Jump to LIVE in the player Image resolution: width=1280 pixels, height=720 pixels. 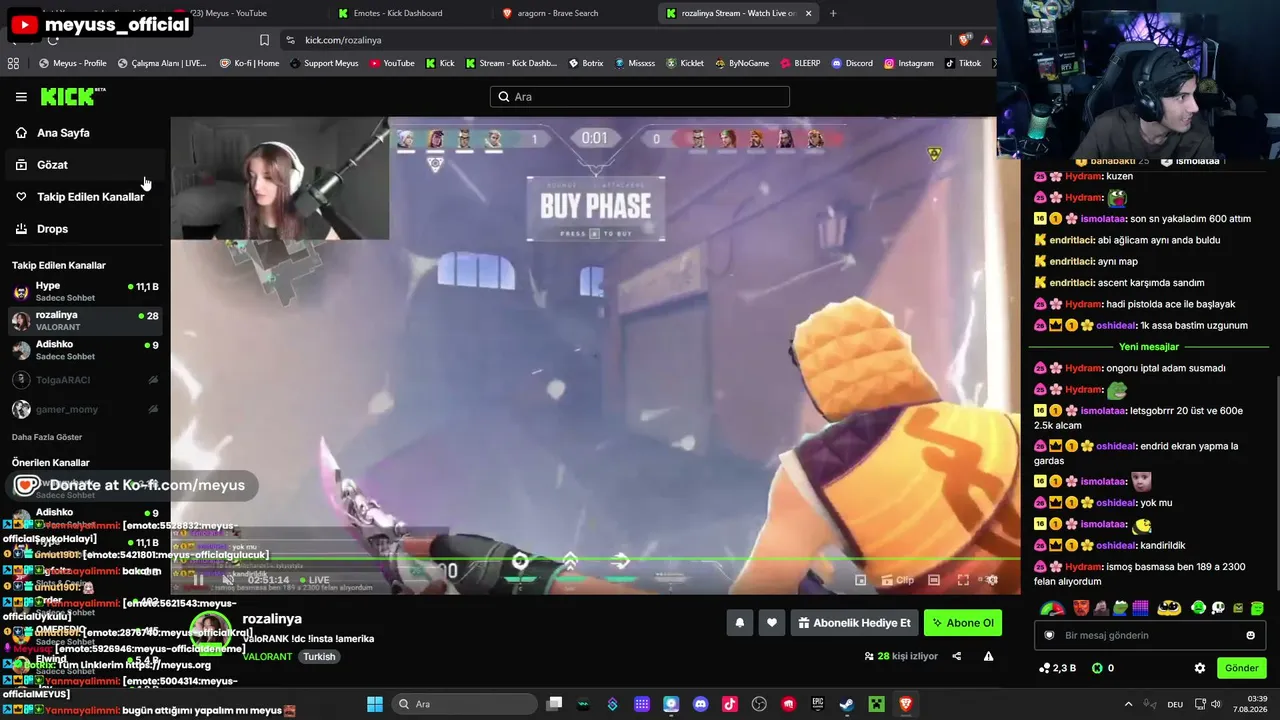click(314, 580)
